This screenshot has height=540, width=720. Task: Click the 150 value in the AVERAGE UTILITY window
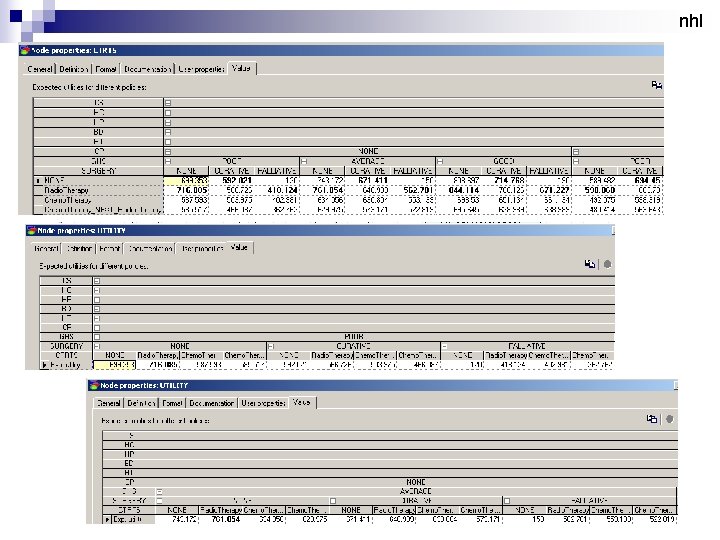tap(538, 519)
